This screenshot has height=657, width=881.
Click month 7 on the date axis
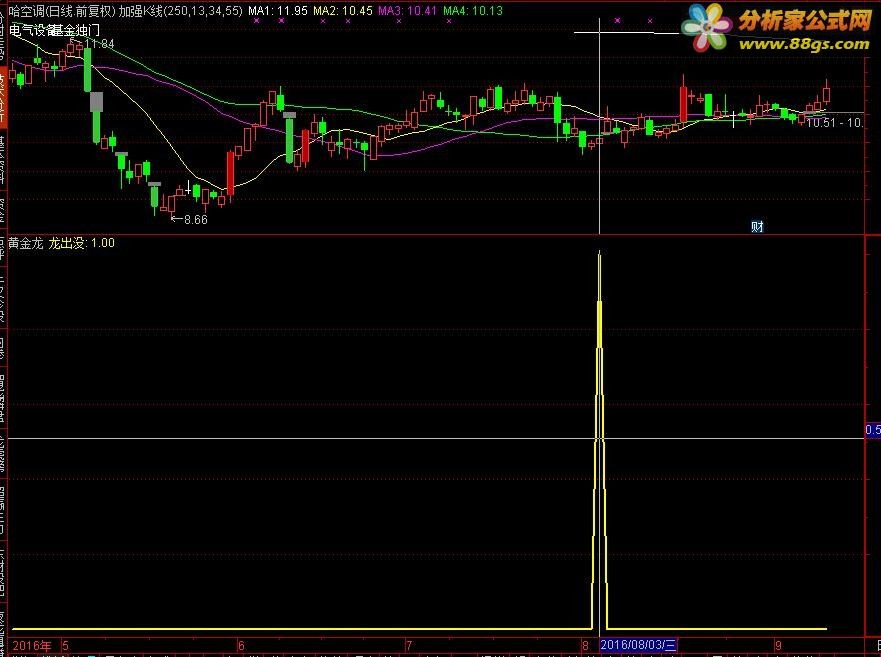pyautogui.click(x=410, y=646)
